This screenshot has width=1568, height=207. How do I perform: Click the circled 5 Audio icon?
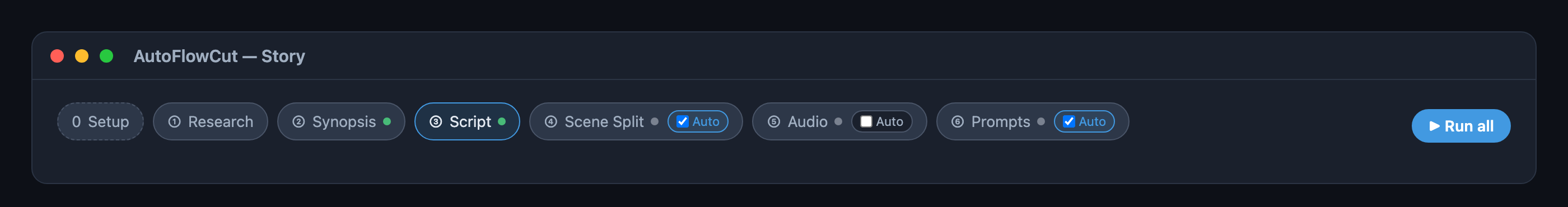[x=774, y=122]
